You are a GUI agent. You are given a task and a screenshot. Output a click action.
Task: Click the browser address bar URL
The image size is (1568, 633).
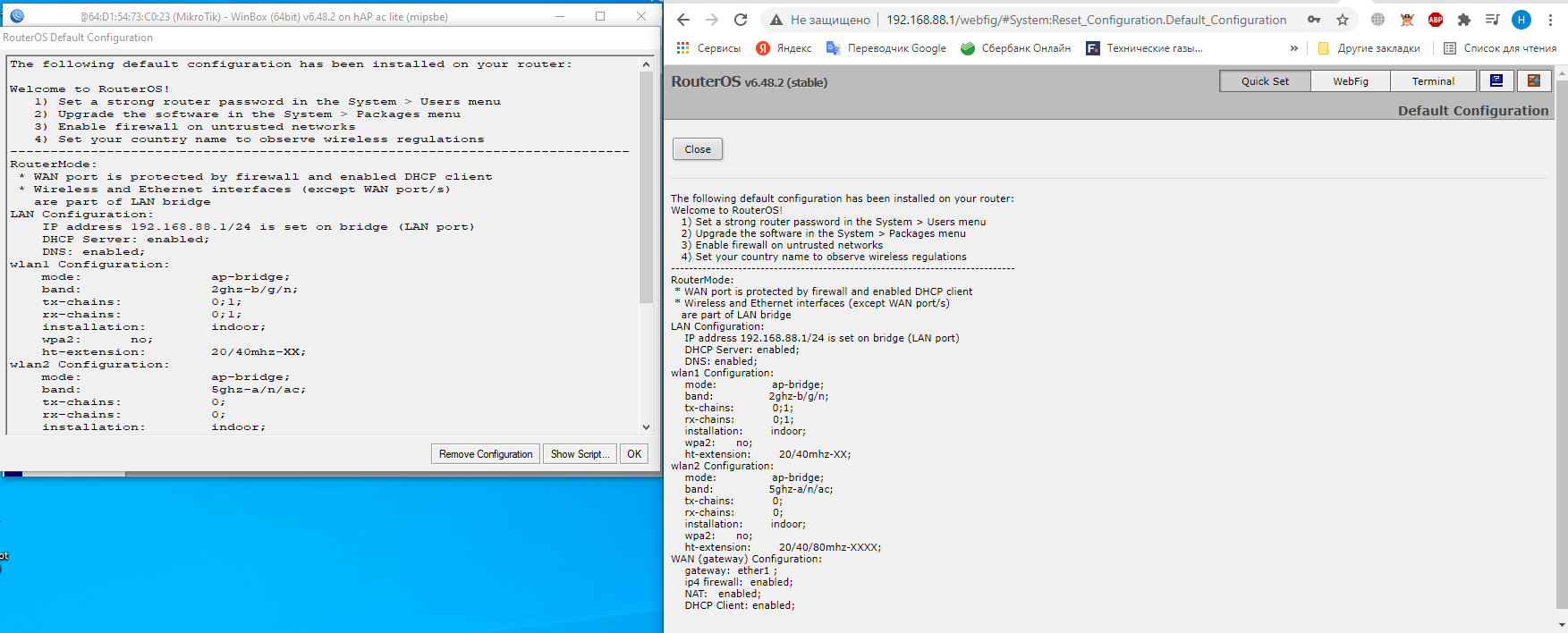pos(1086,20)
